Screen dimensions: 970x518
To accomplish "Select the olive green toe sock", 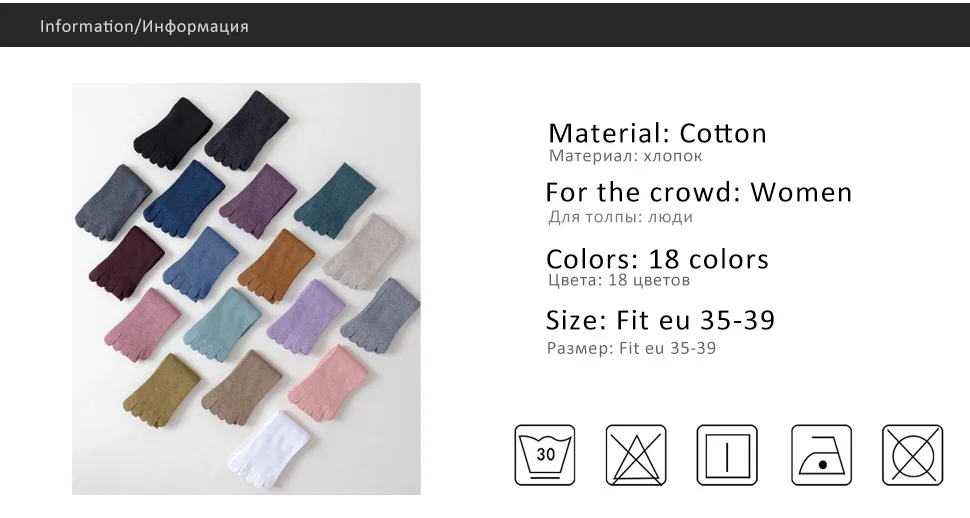I will pyautogui.click(x=161, y=390).
